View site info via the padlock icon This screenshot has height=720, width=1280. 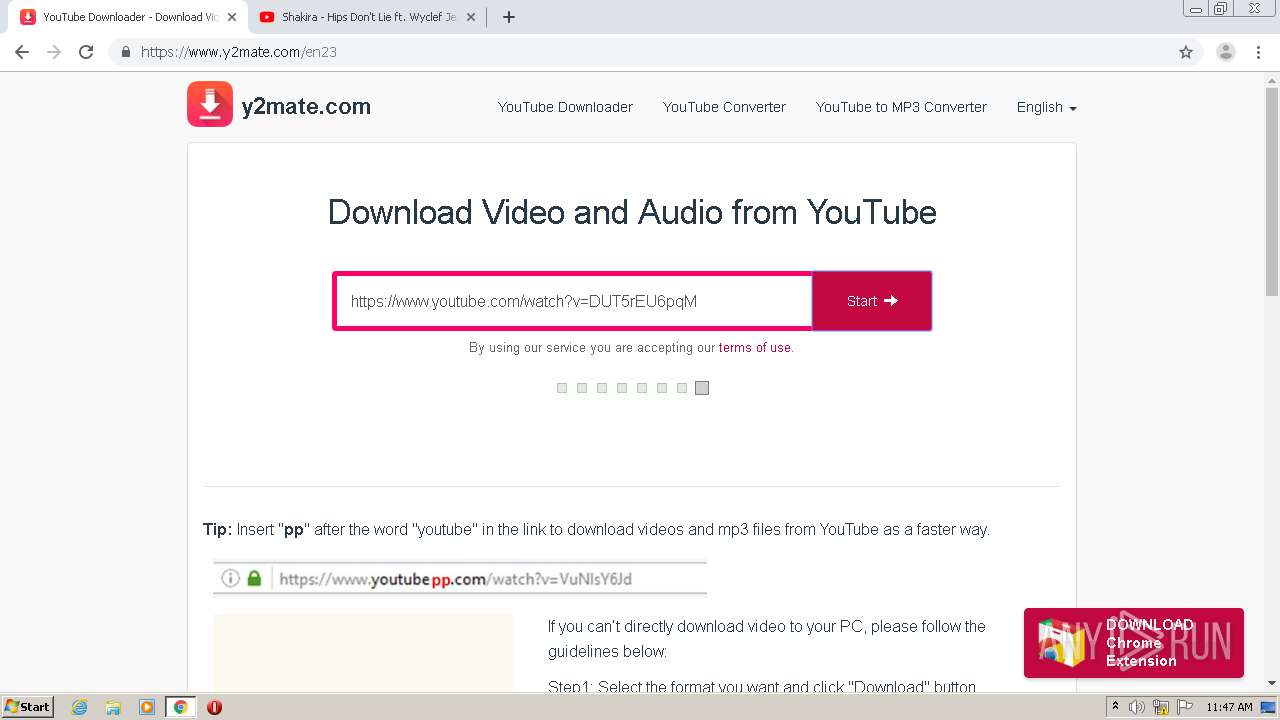[125, 52]
